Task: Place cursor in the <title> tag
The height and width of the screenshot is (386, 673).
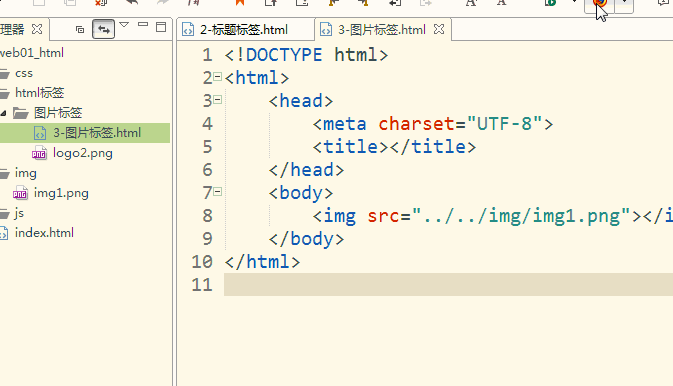Action: [x=351, y=147]
